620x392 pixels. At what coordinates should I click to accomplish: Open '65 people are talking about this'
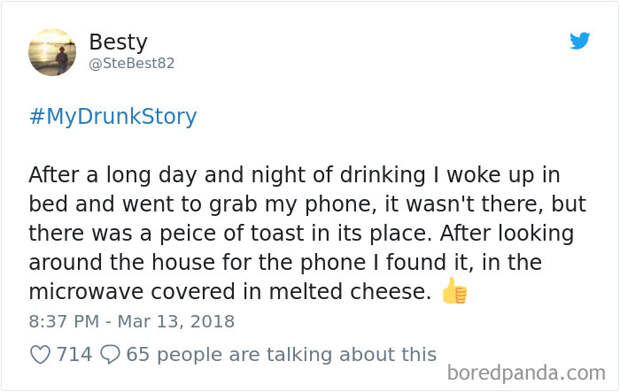[x=282, y=354]
